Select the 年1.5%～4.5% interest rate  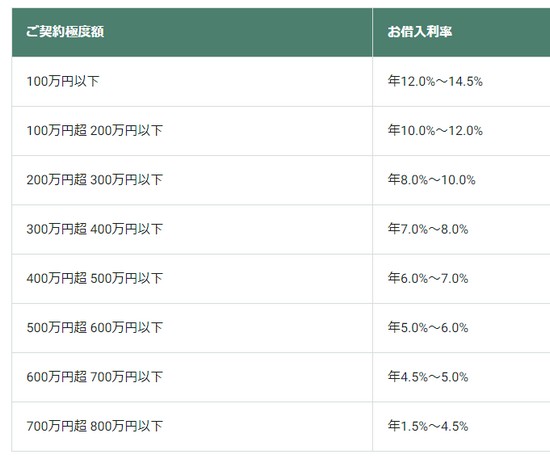428,426
